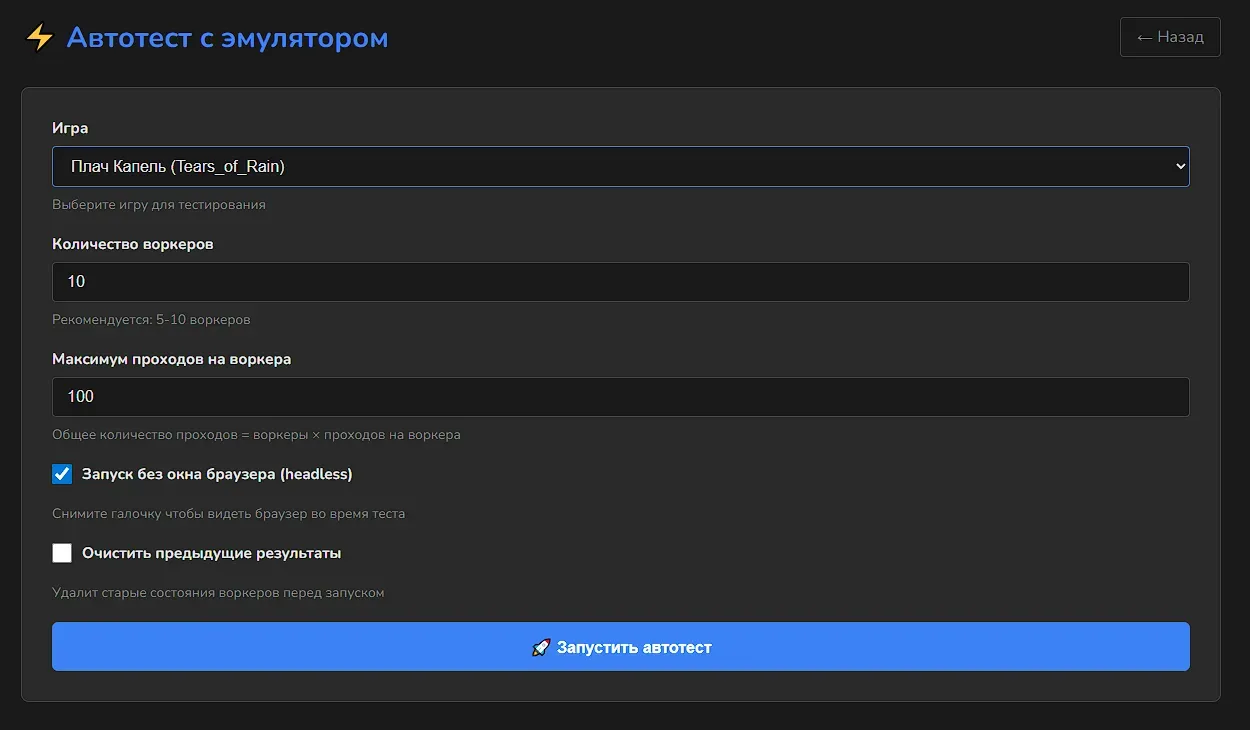Click the chevron arrow of Игра dropdown
1250x730 pixels.
1180,167
